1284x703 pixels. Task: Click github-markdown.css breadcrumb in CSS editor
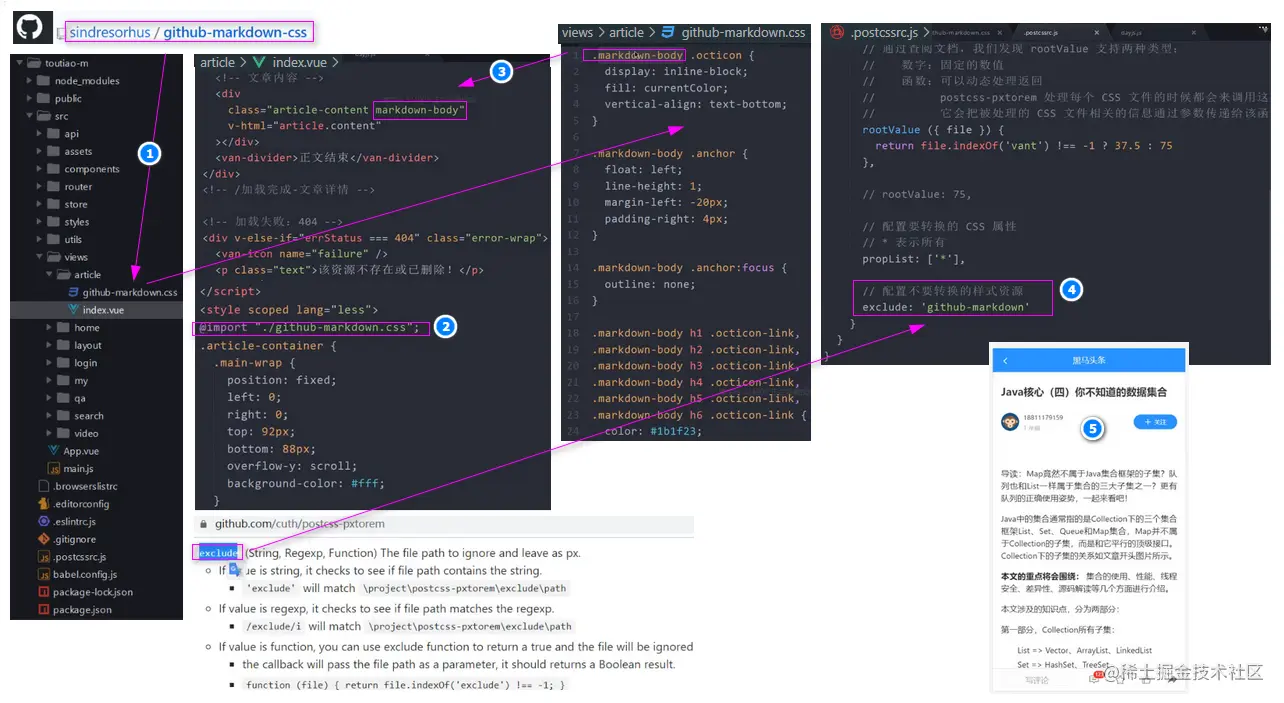pos(743,32)
